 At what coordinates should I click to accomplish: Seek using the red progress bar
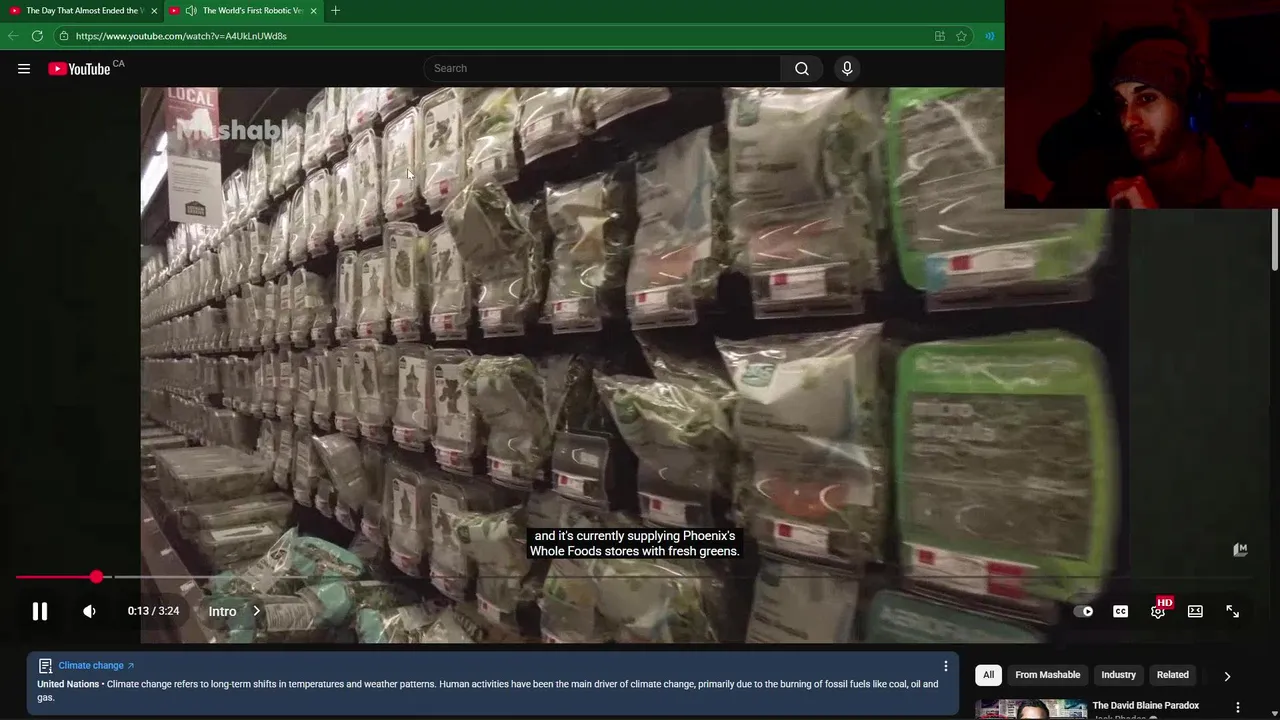pos(55,577)
